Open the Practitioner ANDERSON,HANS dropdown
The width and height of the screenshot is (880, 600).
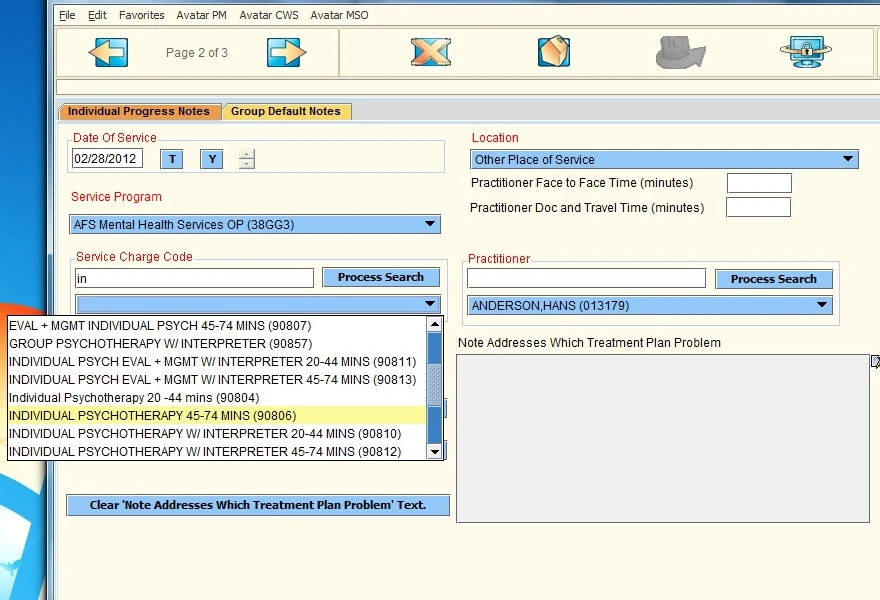822,304
